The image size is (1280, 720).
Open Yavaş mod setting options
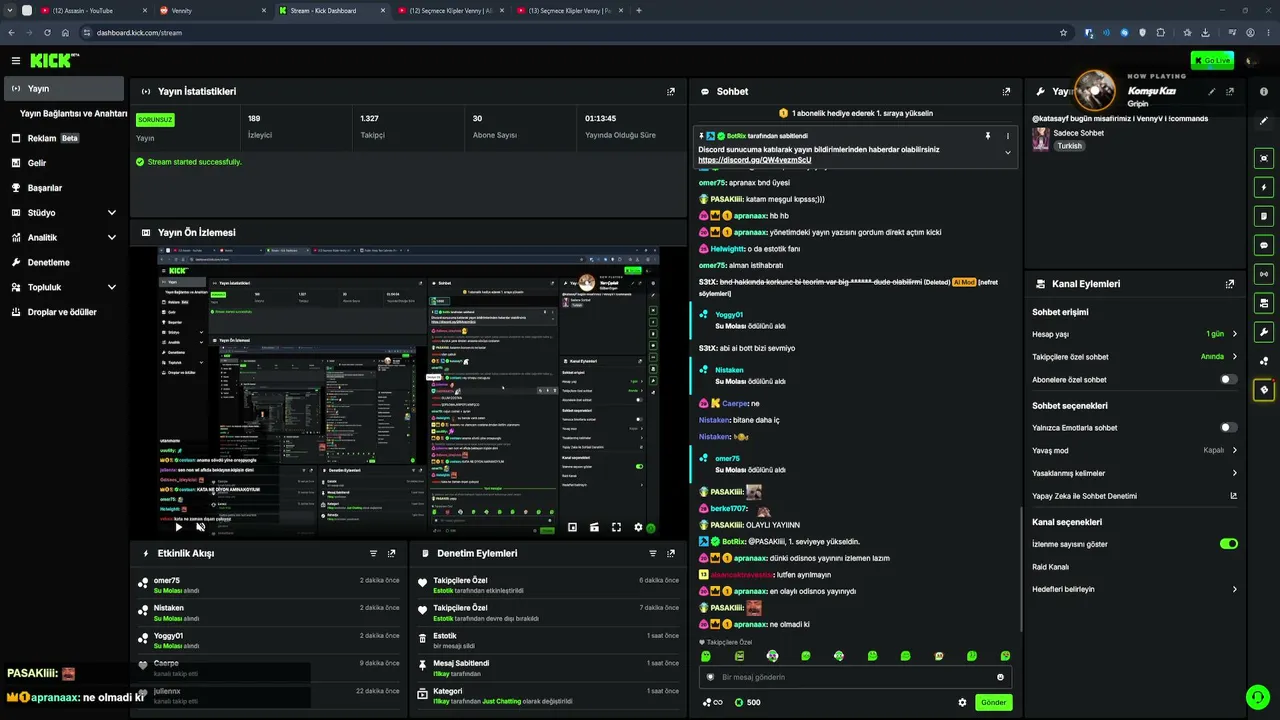pyautogui.click(x=1135, y=451)
